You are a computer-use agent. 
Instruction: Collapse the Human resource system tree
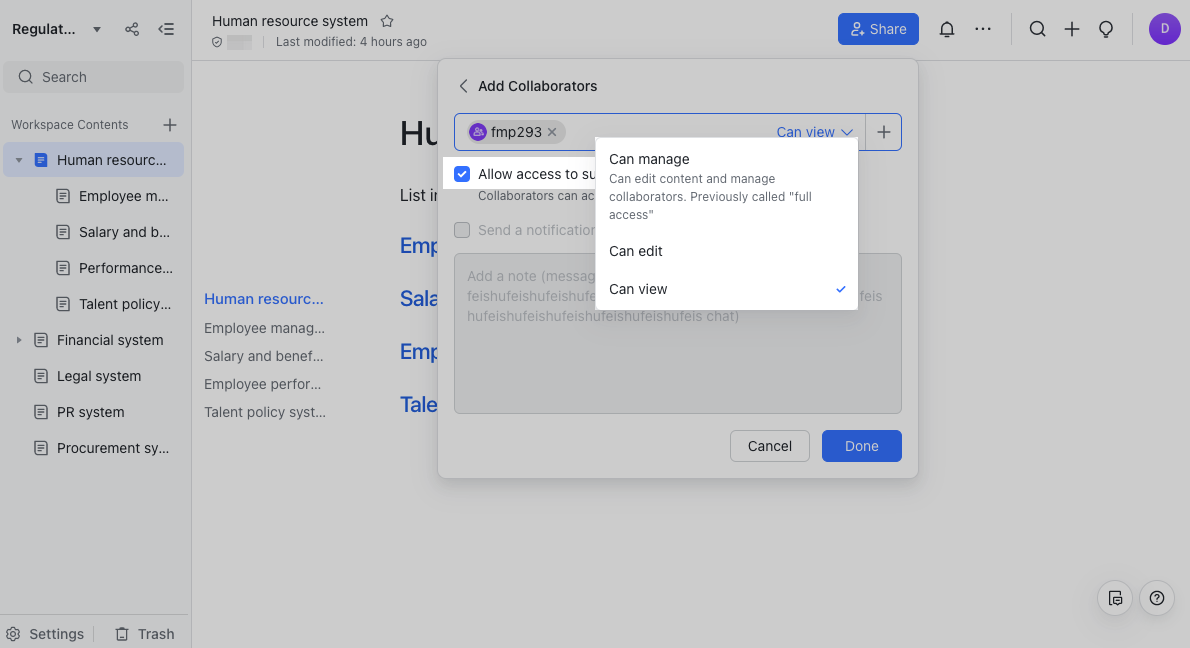(20, 159)
